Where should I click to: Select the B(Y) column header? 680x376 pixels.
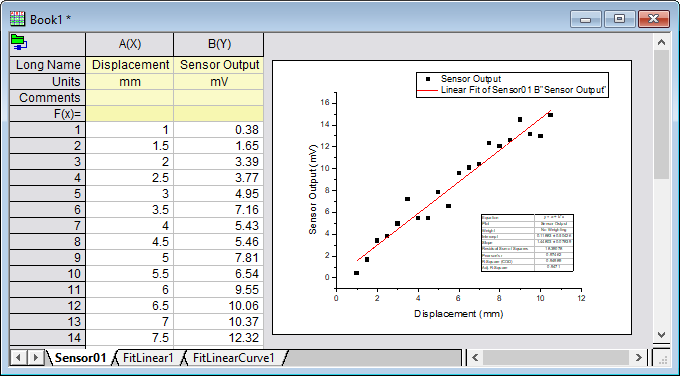pos(219,44)
